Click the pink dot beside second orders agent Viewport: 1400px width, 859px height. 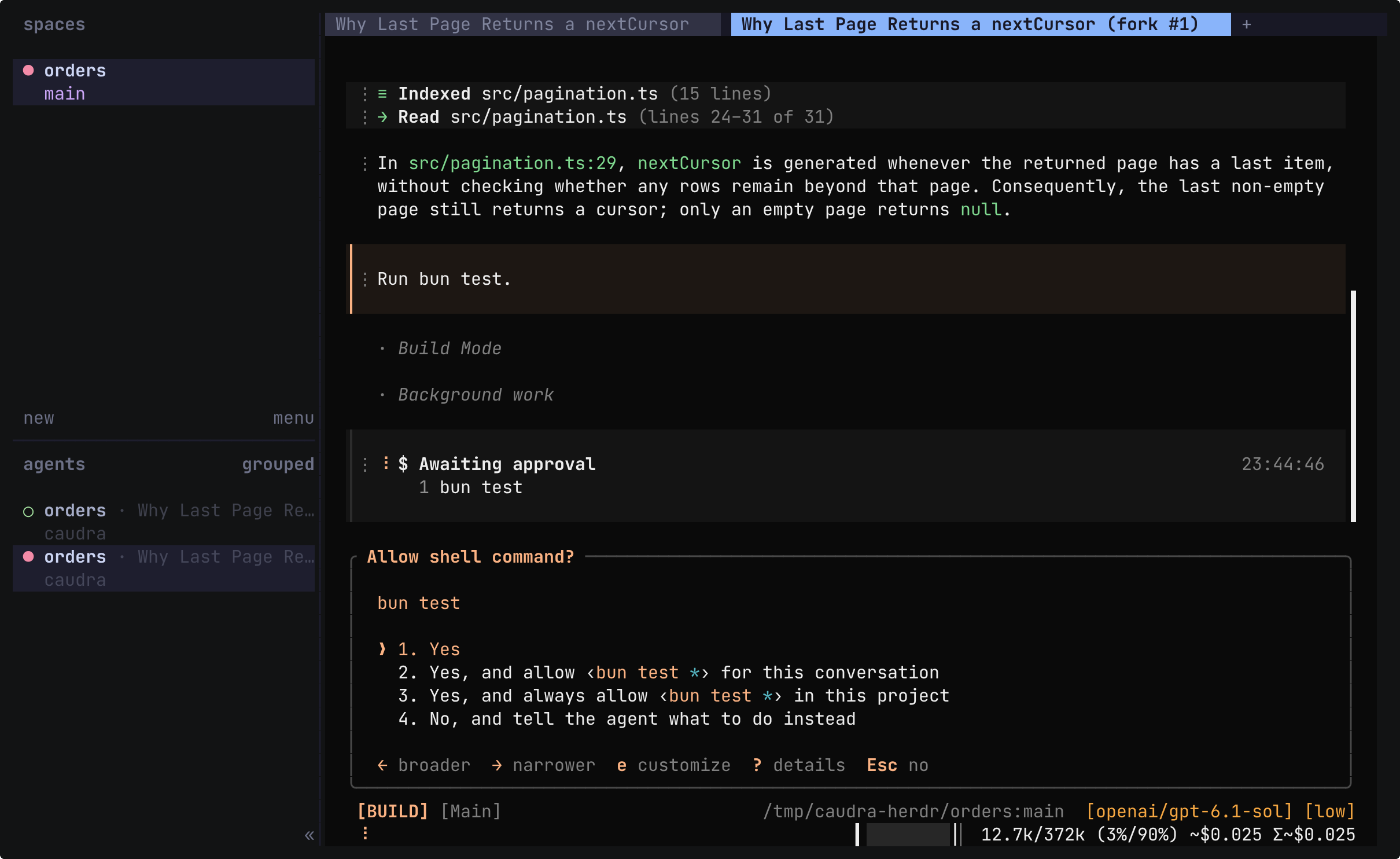coord(28,557)
